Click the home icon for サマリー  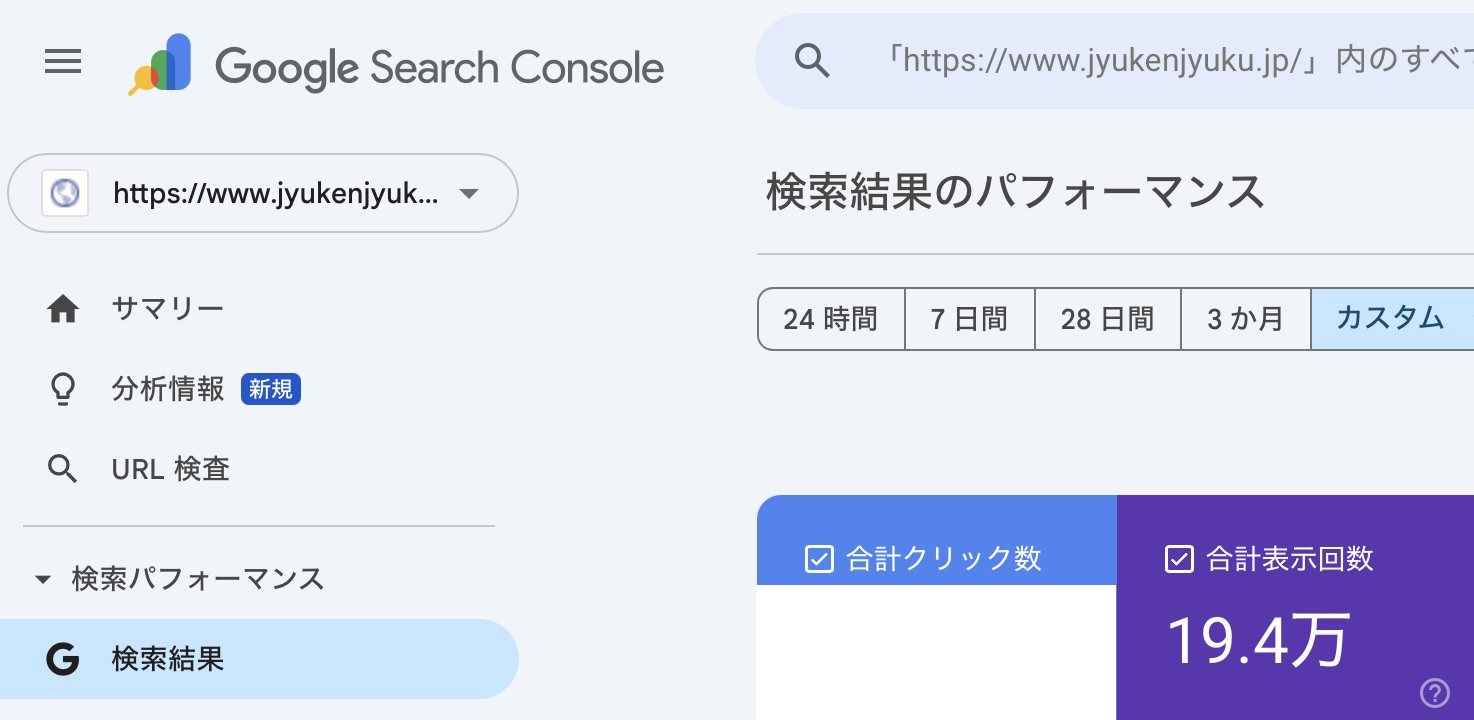coord(63,310)
